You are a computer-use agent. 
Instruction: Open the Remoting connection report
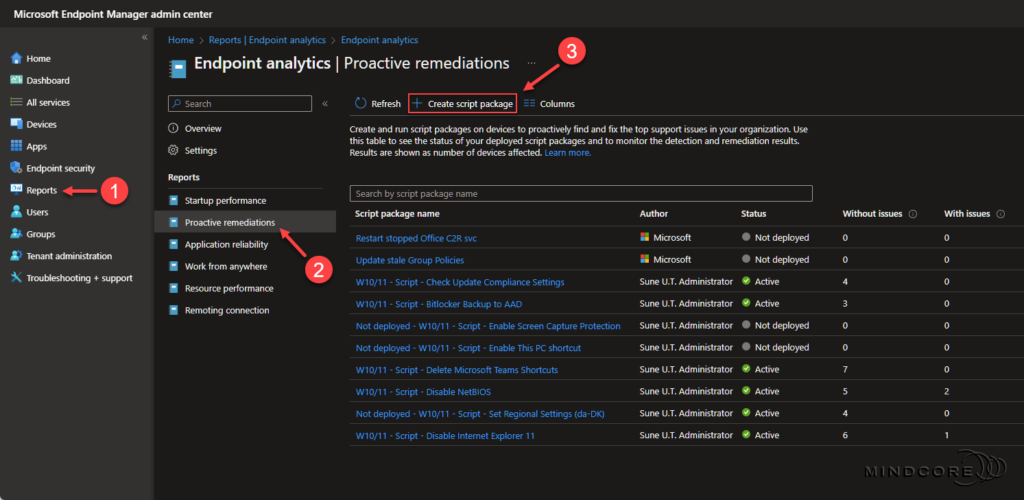[x=227, y=310]
